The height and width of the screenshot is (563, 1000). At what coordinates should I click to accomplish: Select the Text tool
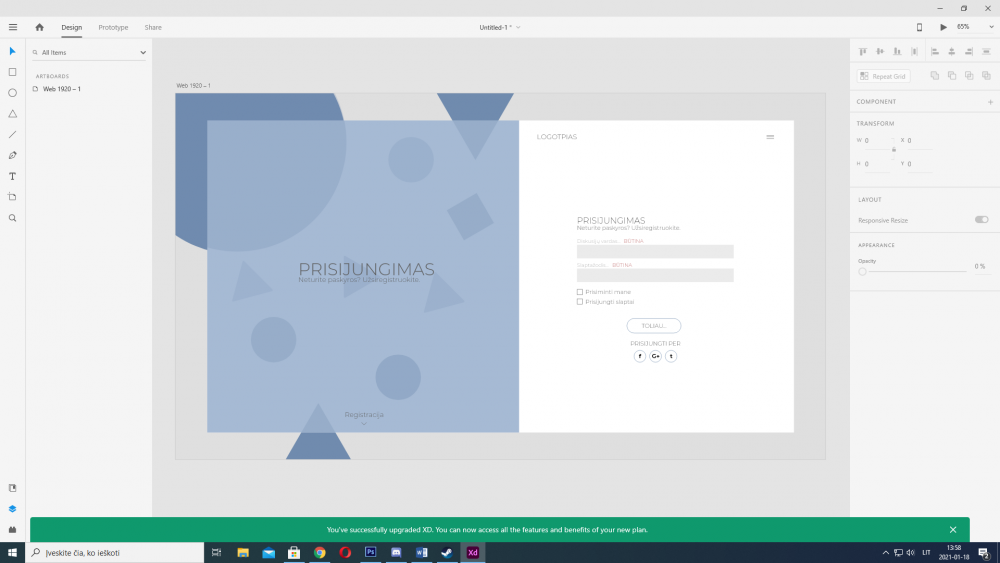[x=12, y=176]
